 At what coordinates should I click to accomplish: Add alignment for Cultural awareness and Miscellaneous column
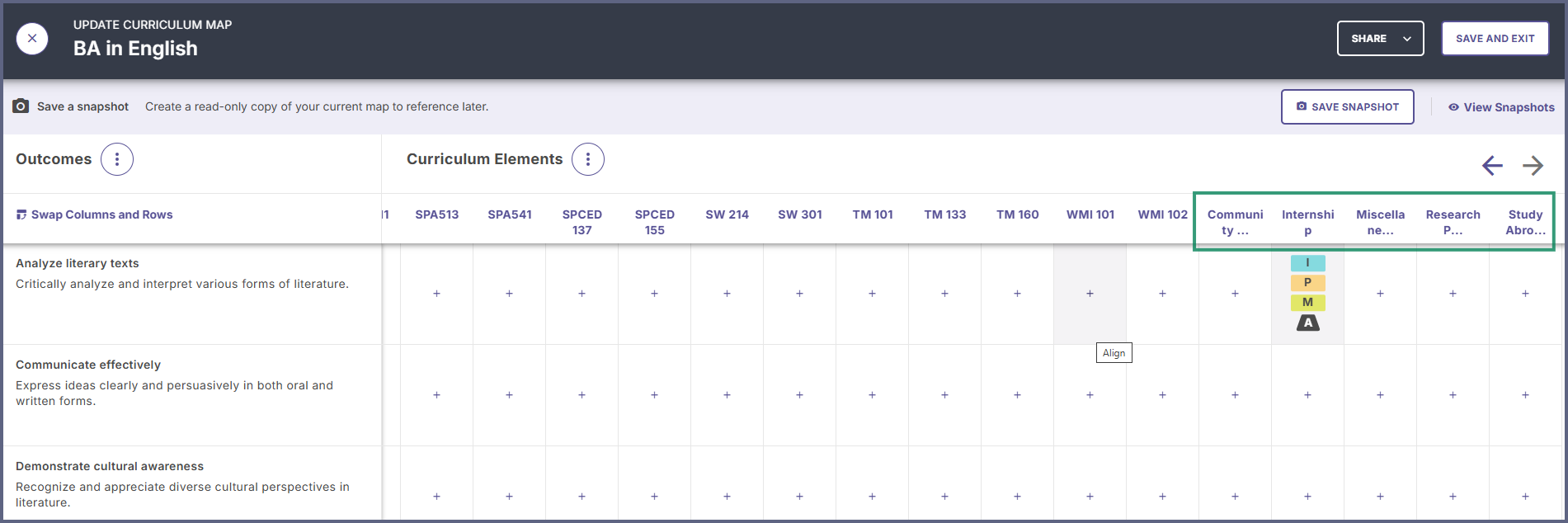(1381, 497)
